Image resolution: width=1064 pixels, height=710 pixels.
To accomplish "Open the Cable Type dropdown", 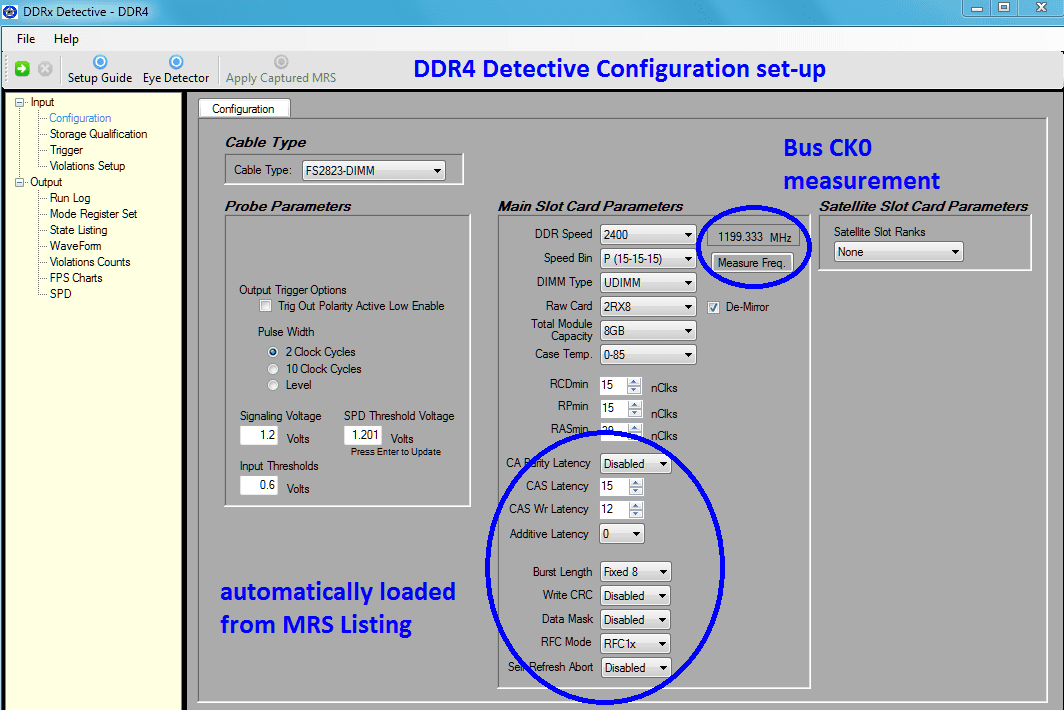I will 374,170.
